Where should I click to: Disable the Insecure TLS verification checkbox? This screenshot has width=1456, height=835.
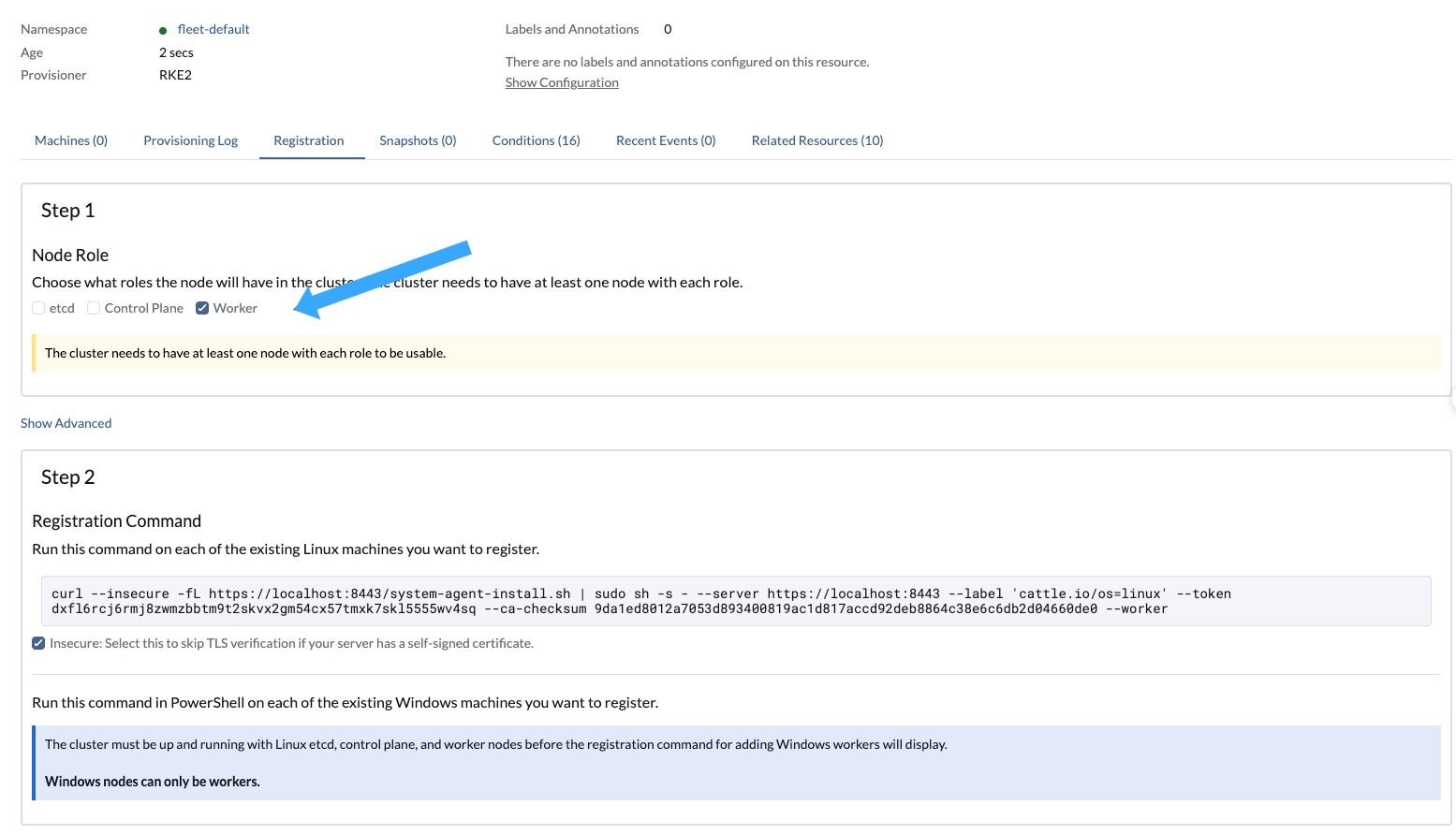point(38,642)
